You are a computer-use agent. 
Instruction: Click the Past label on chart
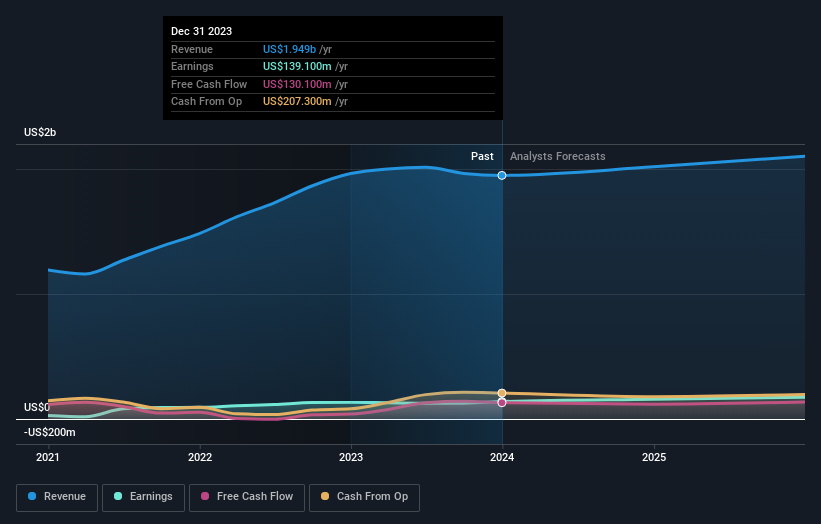(x=482, y=157)
